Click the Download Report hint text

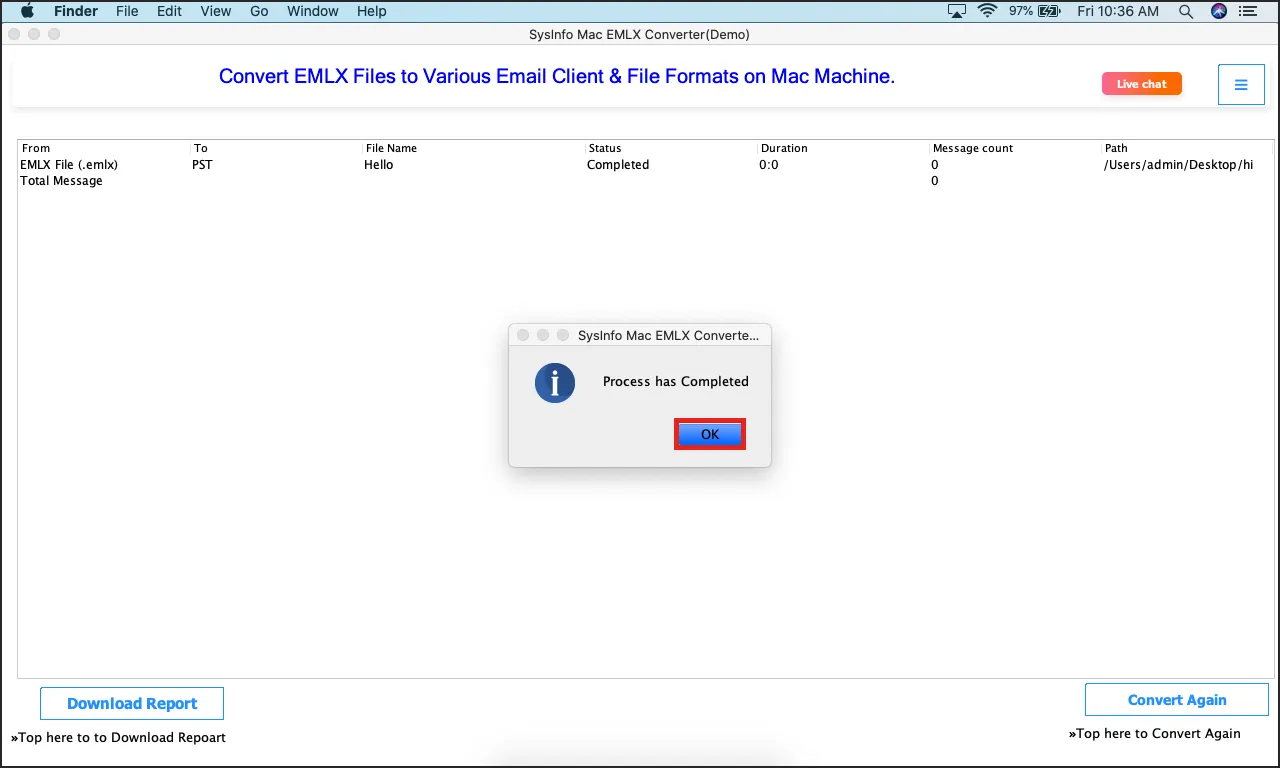pos(118,738)
